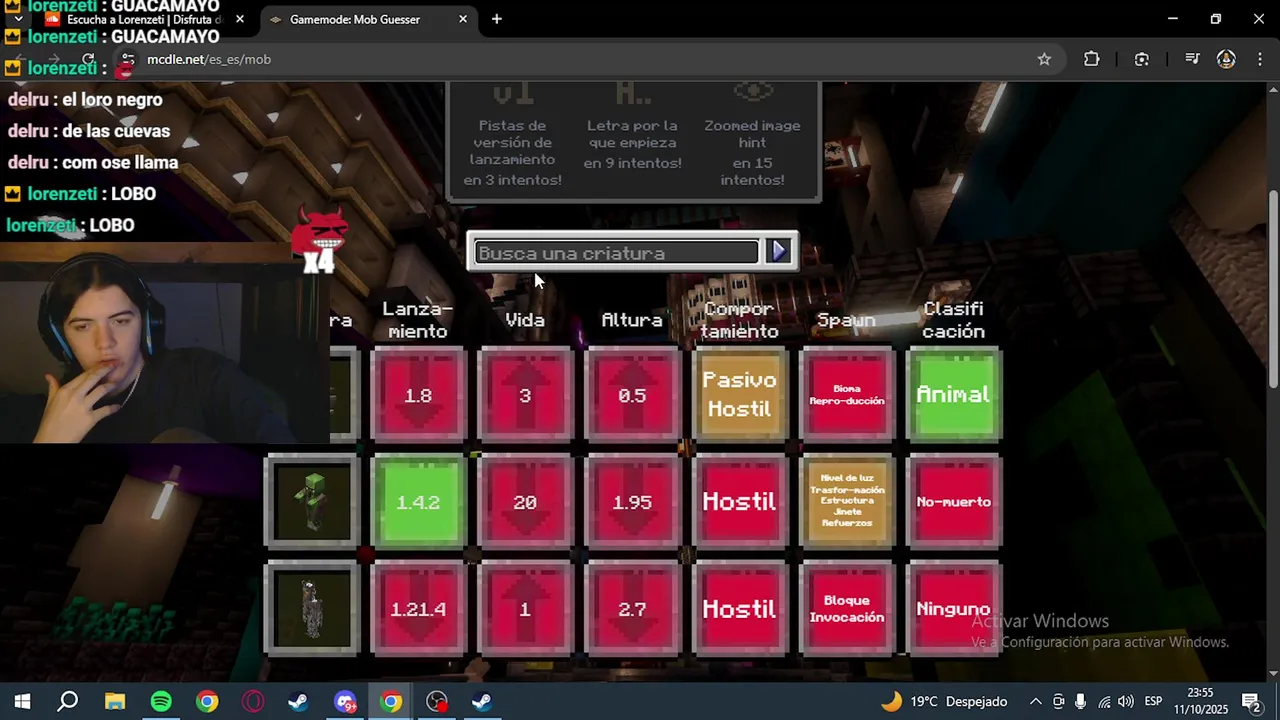The width and height of the screenshot is (1280, 720).
Task: Close the 'Gamemode: Mob Guesser' tab
Action: (463, 19)
